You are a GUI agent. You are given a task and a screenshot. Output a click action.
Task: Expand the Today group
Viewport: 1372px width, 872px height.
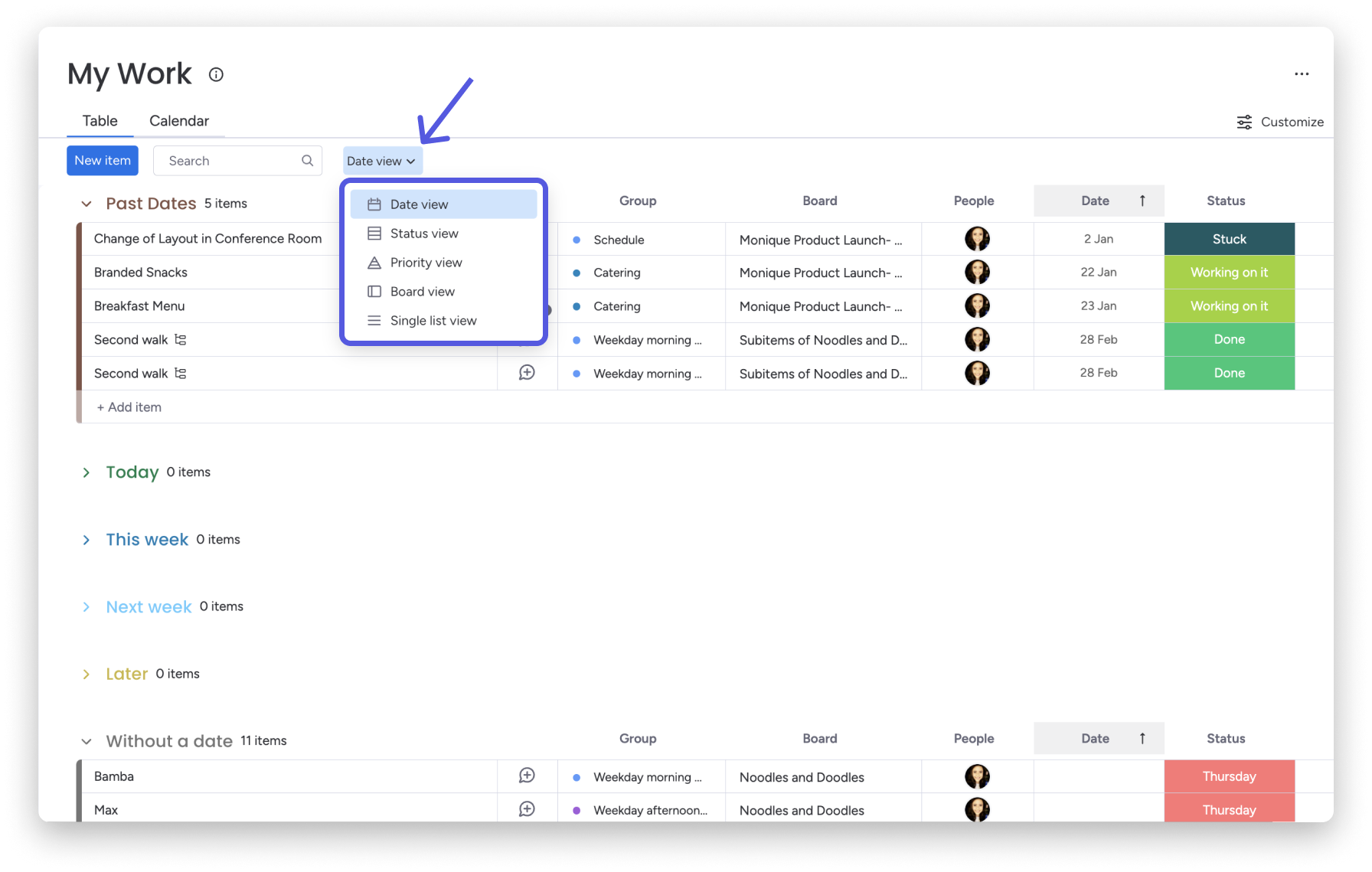click(87, 472)
